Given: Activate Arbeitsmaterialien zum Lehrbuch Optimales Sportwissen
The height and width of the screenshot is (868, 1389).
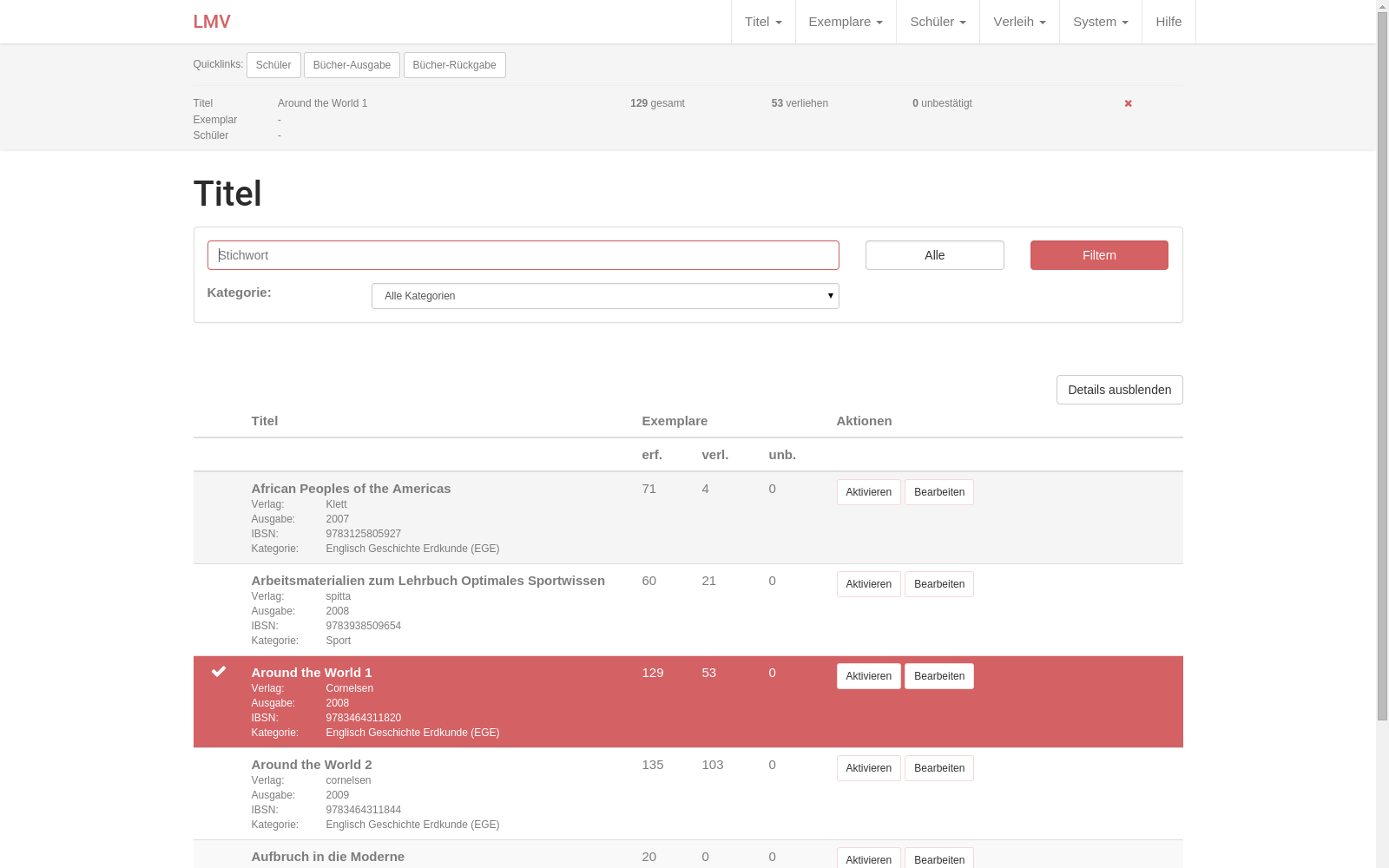Looking at the screenshot, I should click(x=868, y=584).
